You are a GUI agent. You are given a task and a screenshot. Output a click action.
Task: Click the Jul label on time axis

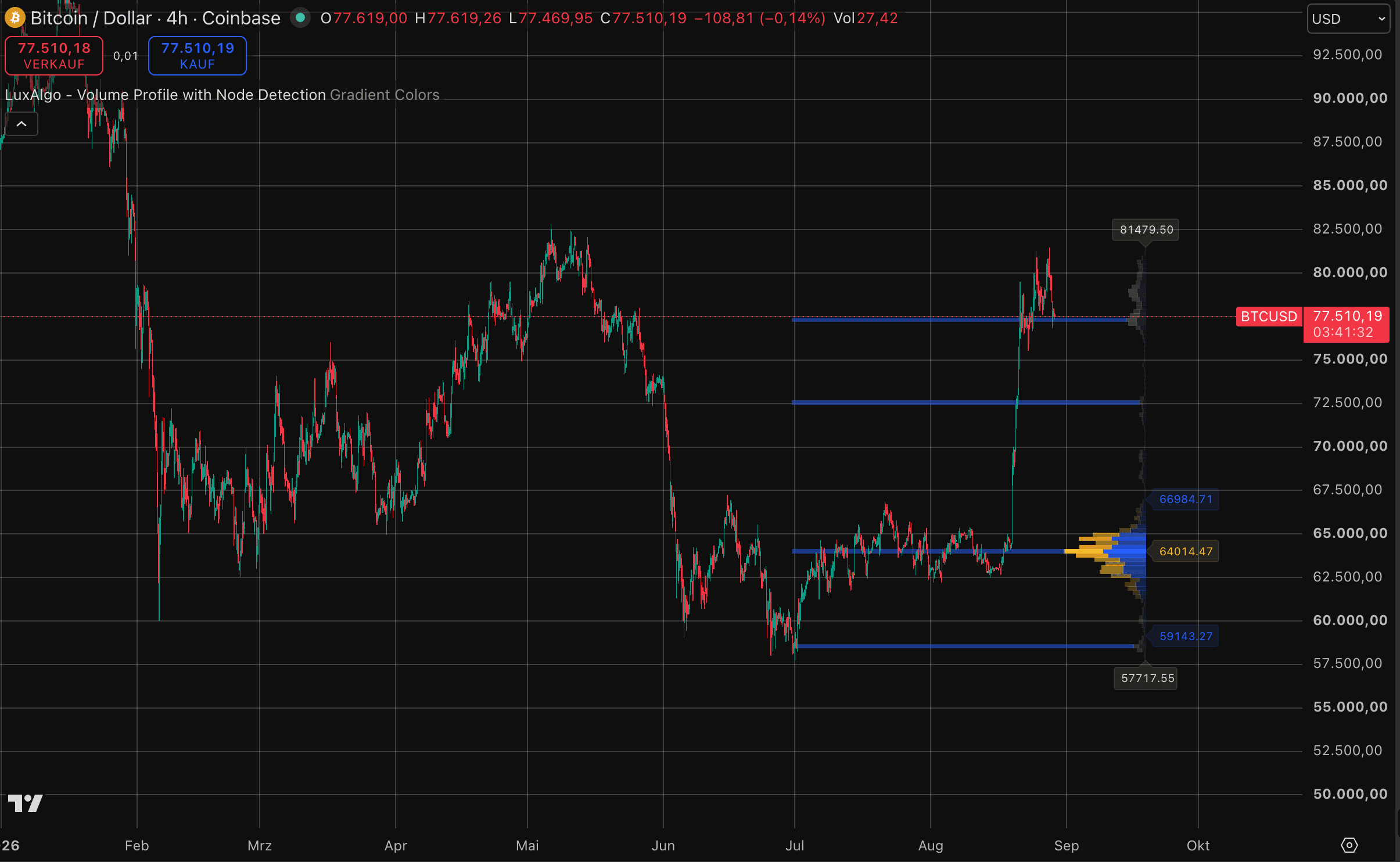pos(795,846)
